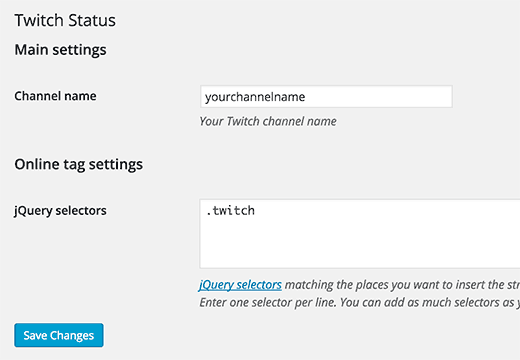Click the 'Your Twitch channel name' hint text

coord(268,121)
